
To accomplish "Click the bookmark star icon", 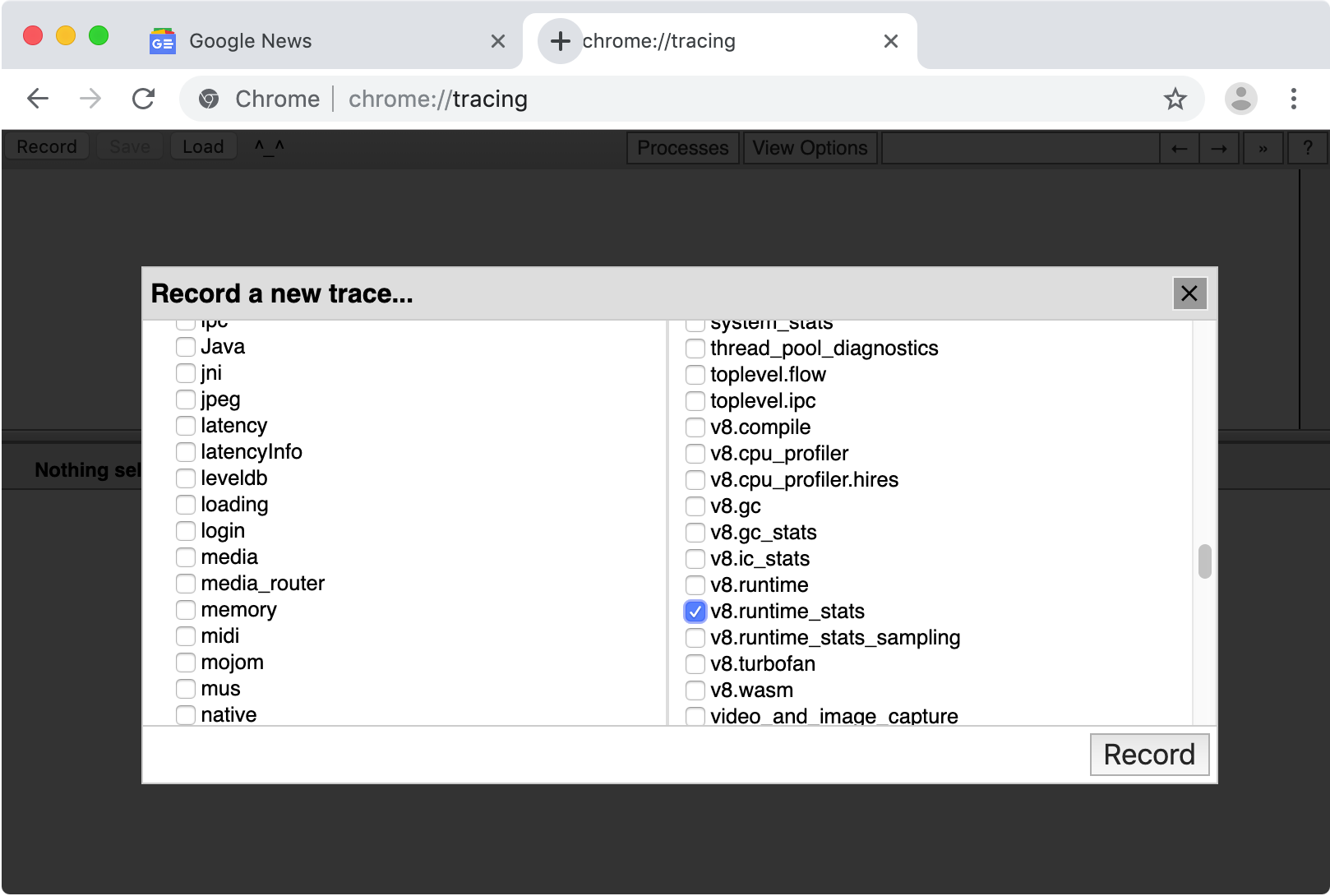I will (x=1176, y=99).
